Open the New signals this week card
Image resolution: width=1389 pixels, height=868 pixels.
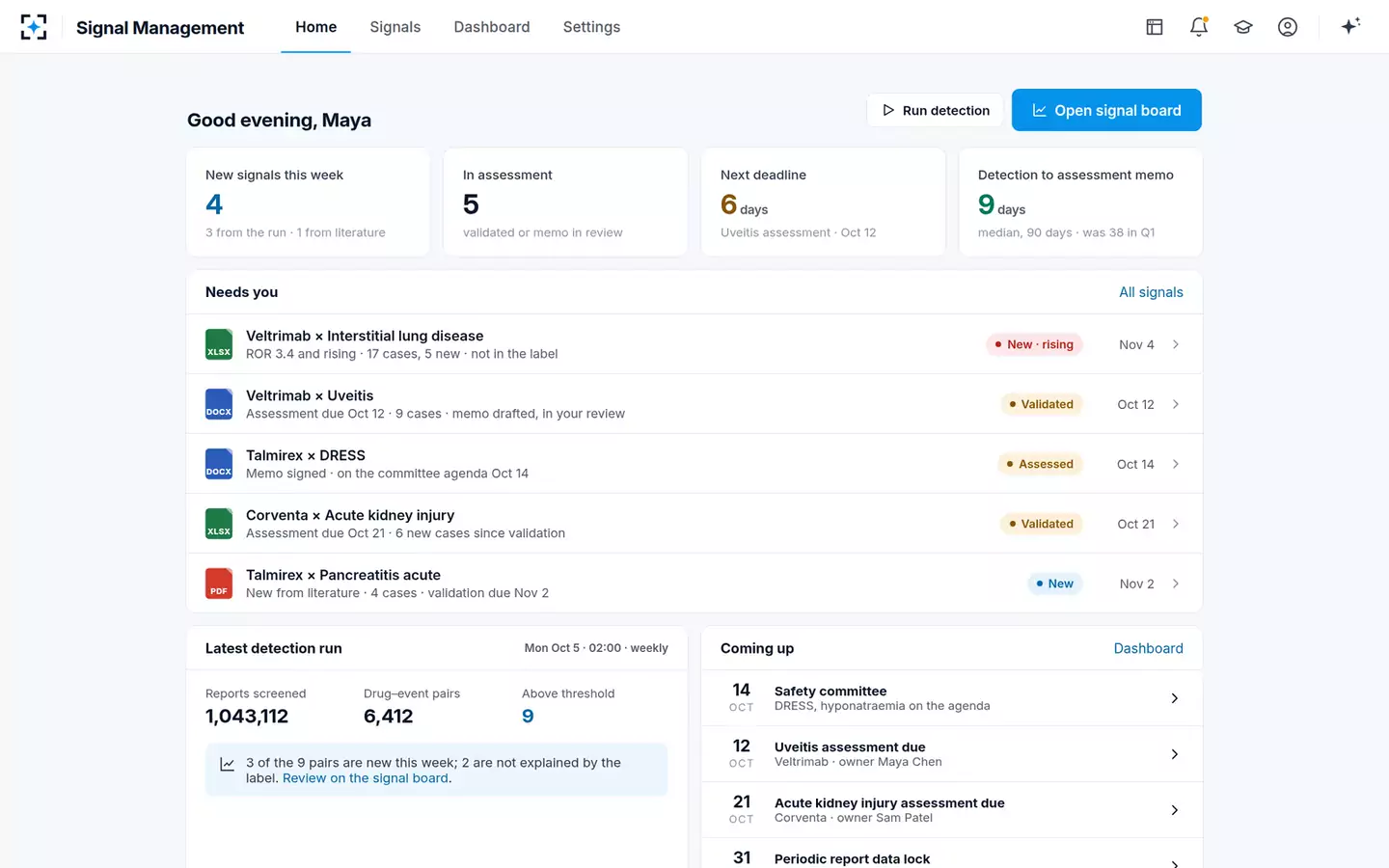tap(308, 202)
